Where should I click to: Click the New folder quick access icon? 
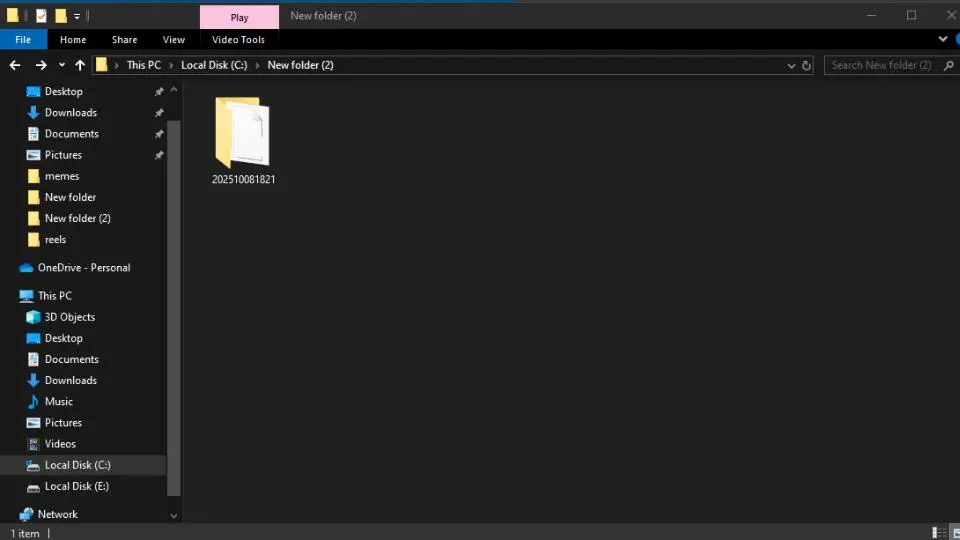coord(60,16)
